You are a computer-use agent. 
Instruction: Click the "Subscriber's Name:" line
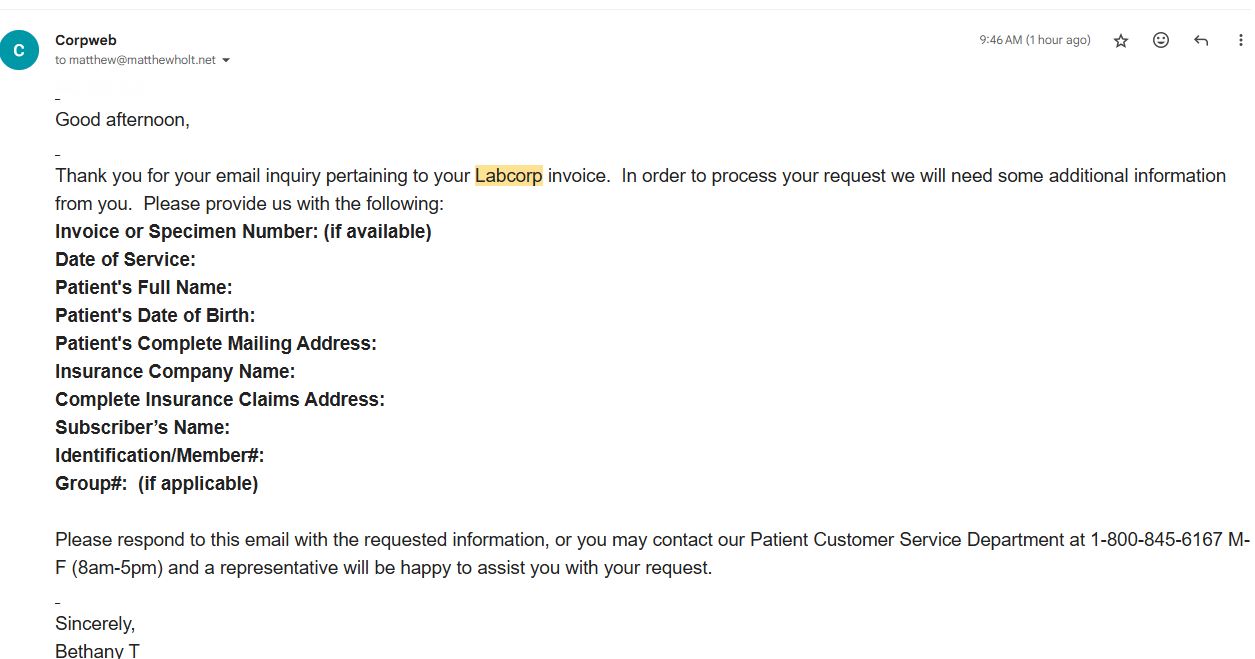(142, 428)
